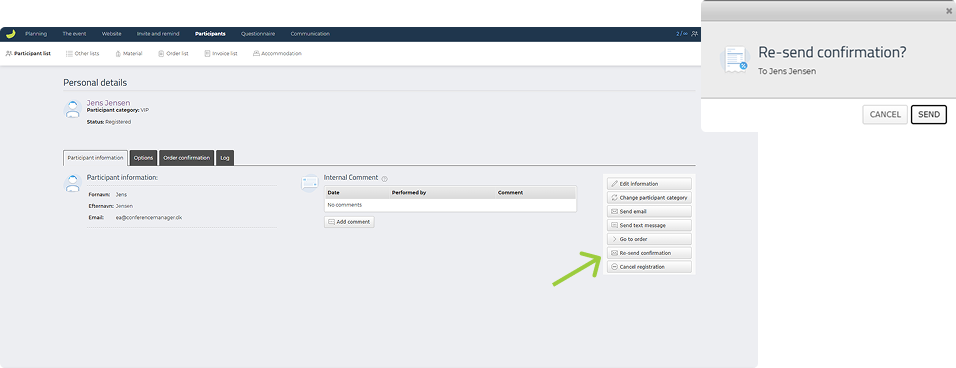Open the Invoice list submenu
The width and height of the screenshot is (956, 368).
[x=221, y=54]
